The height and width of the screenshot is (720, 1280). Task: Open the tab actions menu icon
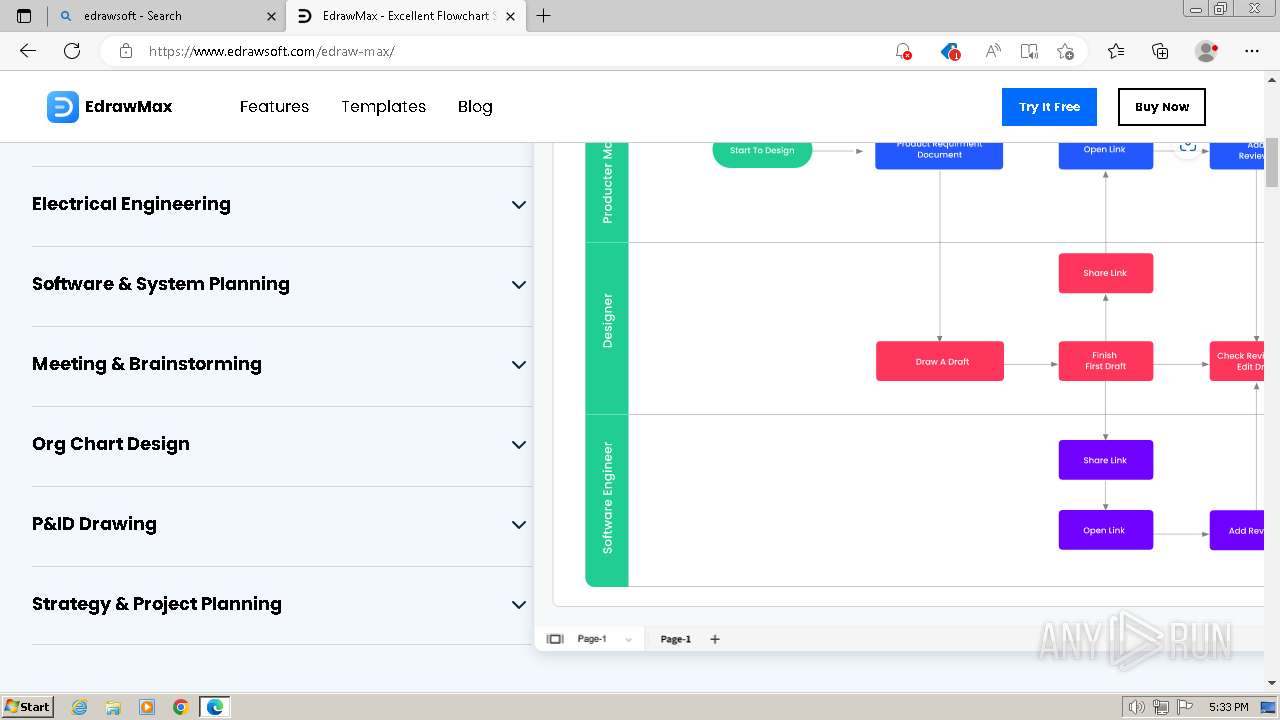[x=24, y=16]
